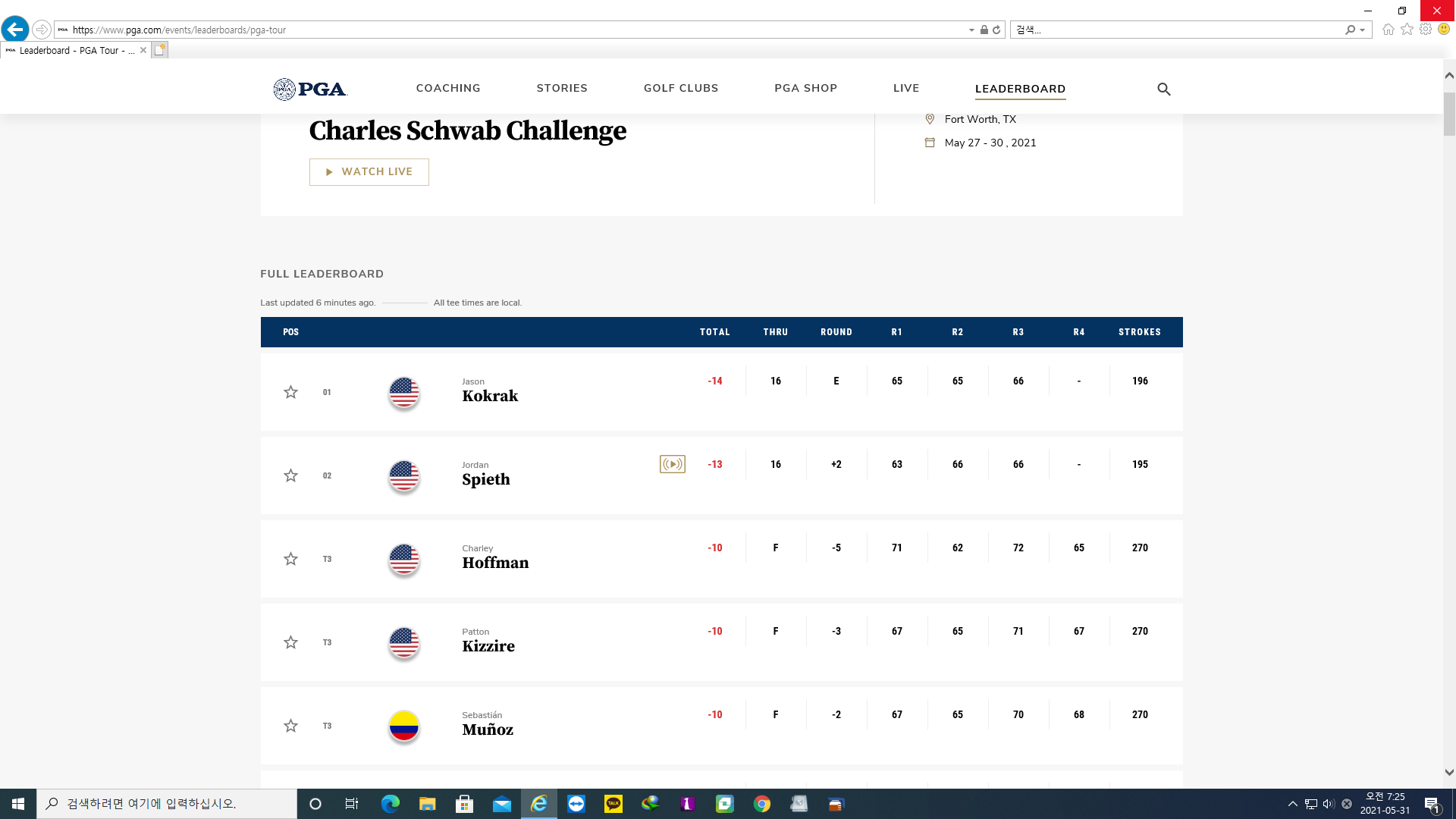Viewport: 1456px width, 819px height.
Task: Click the Windows taskbar search box
Action: pos(167,804)
